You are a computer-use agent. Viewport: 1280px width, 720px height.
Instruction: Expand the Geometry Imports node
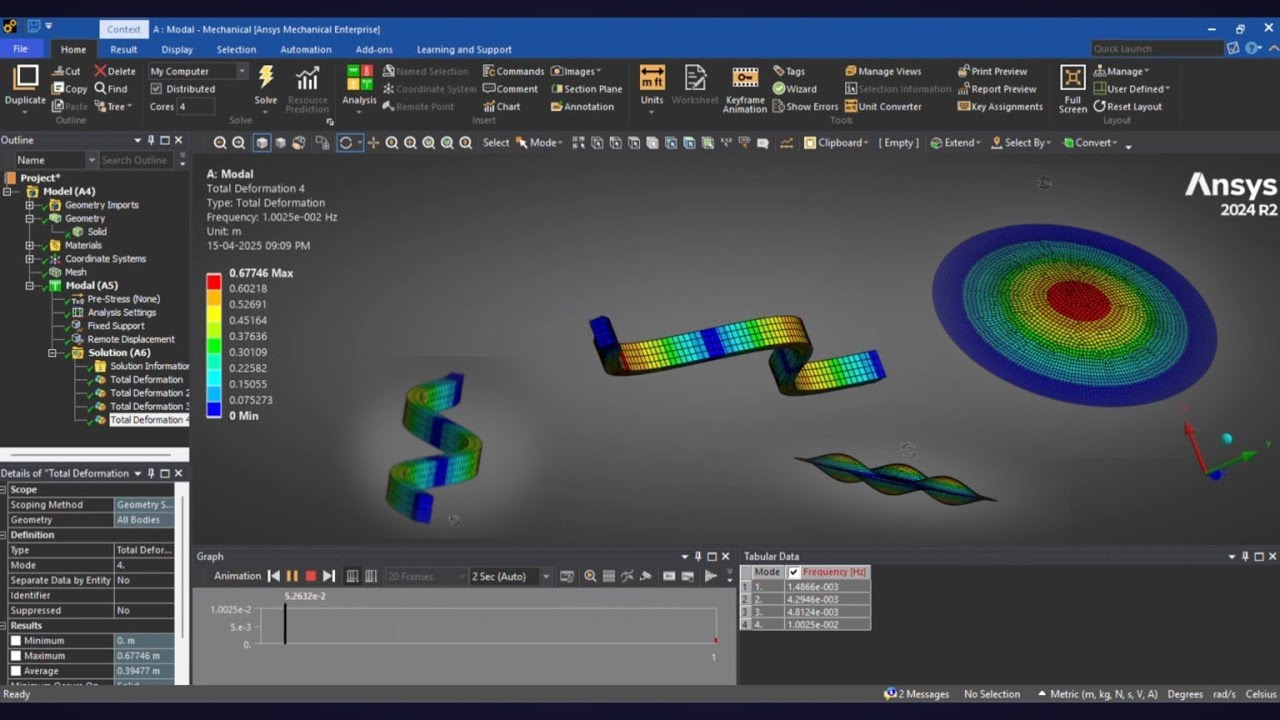pos(30,205)
